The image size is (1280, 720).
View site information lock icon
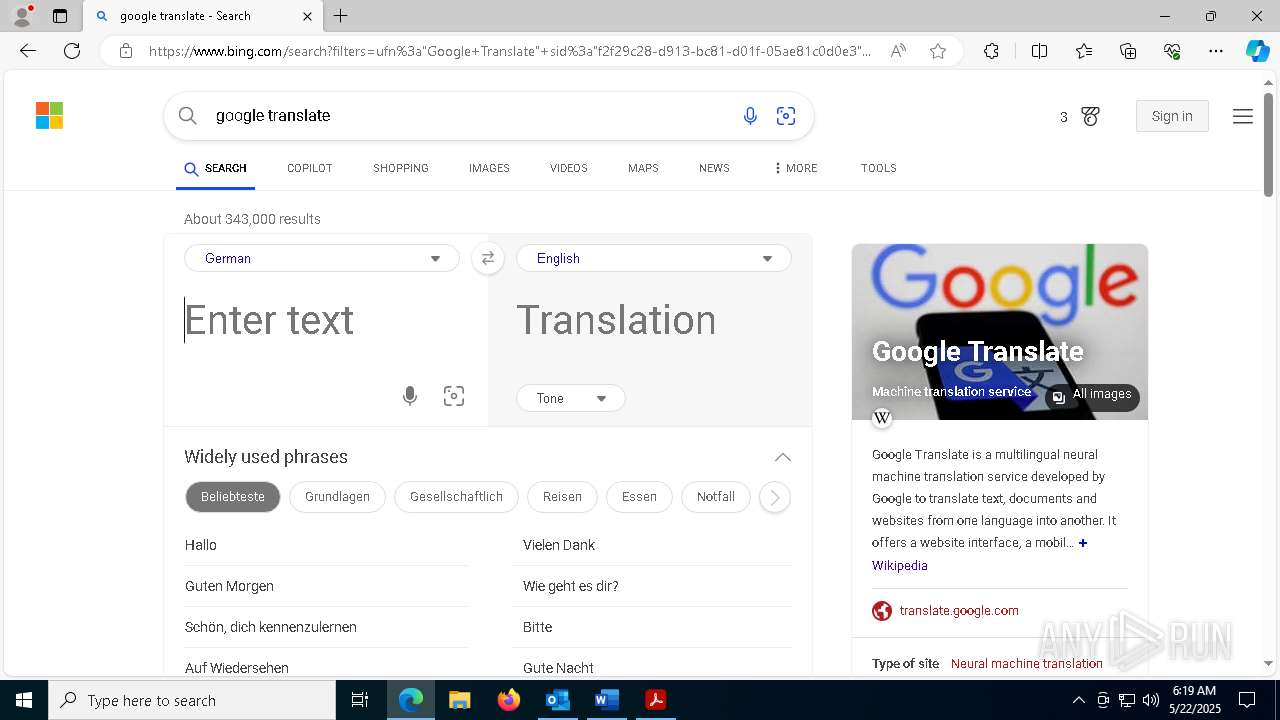click(125, 51)
